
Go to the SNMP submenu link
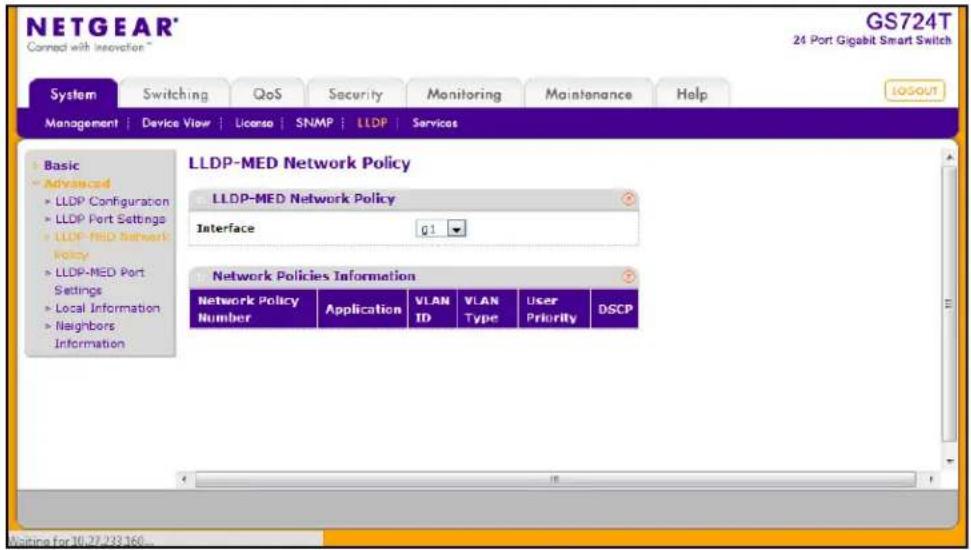314,123
